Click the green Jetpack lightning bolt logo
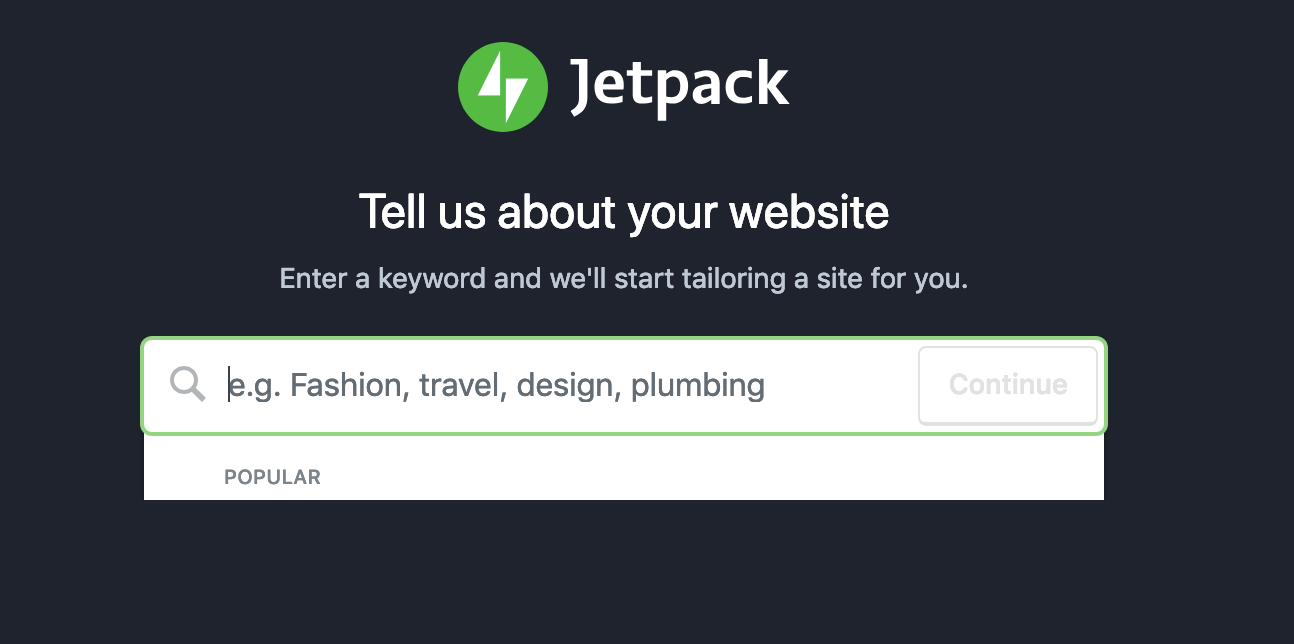 pyautogui.click(x=502, y=87)
